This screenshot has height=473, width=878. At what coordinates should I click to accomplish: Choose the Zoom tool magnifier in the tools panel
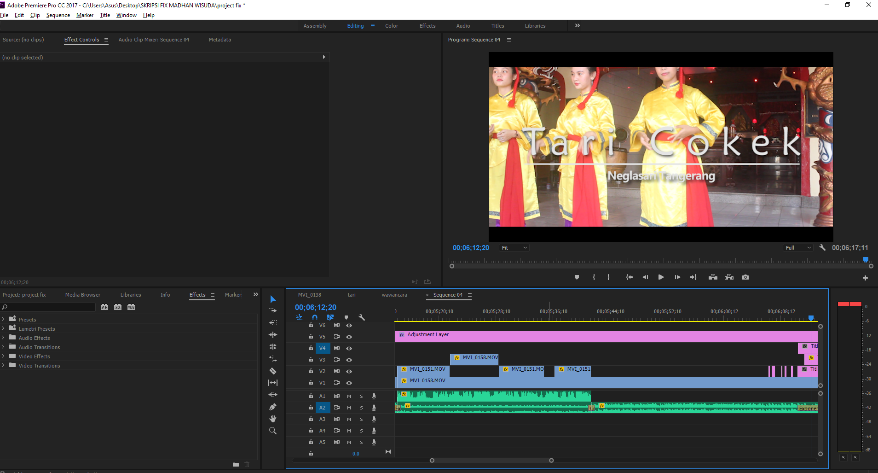pyautogui.click(x=272, y=431)
